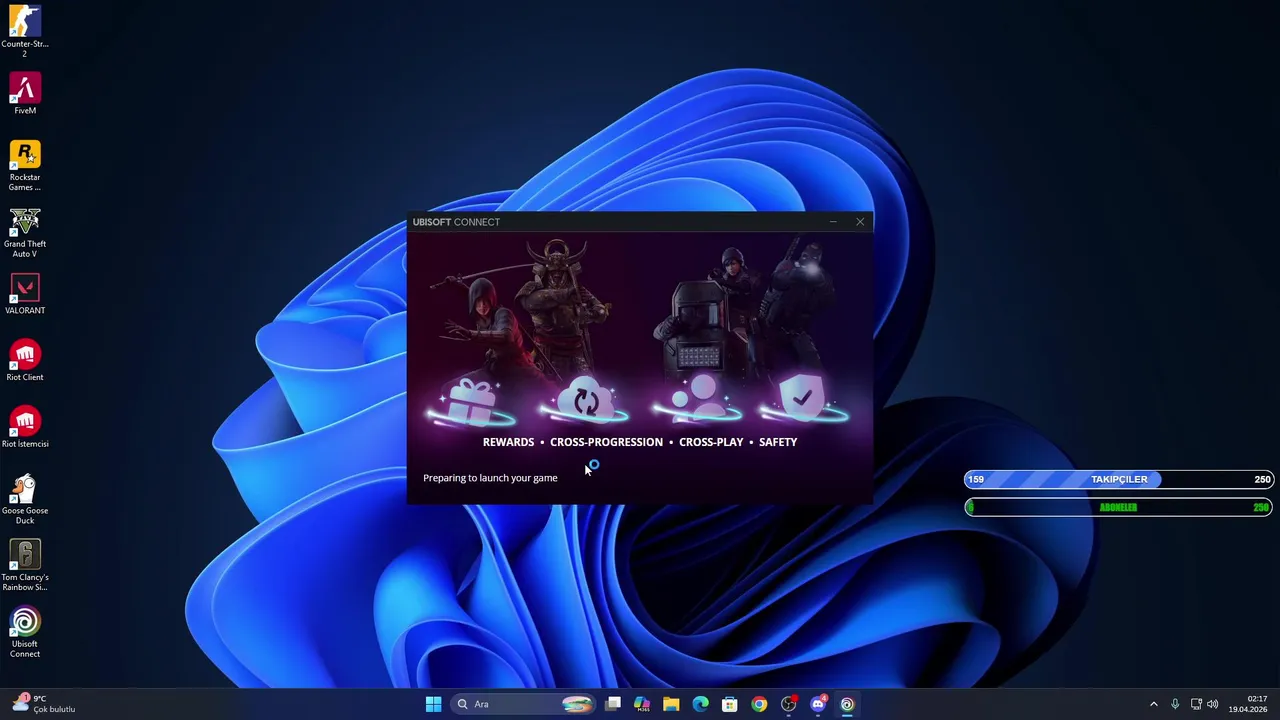Close the Ubisoft Connect launcher window
This screenshot has width=1280, height=720.
pyautogui.click(x=860, y=222)
